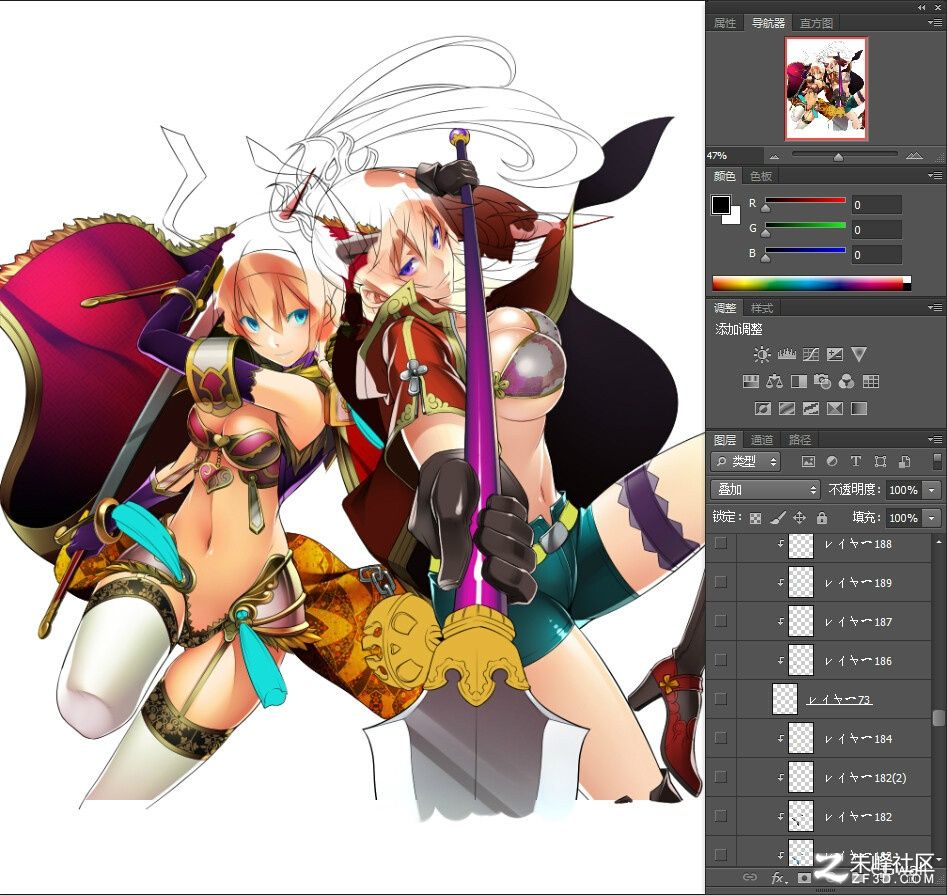Select the layer named レイヤー73

(839, 699)
